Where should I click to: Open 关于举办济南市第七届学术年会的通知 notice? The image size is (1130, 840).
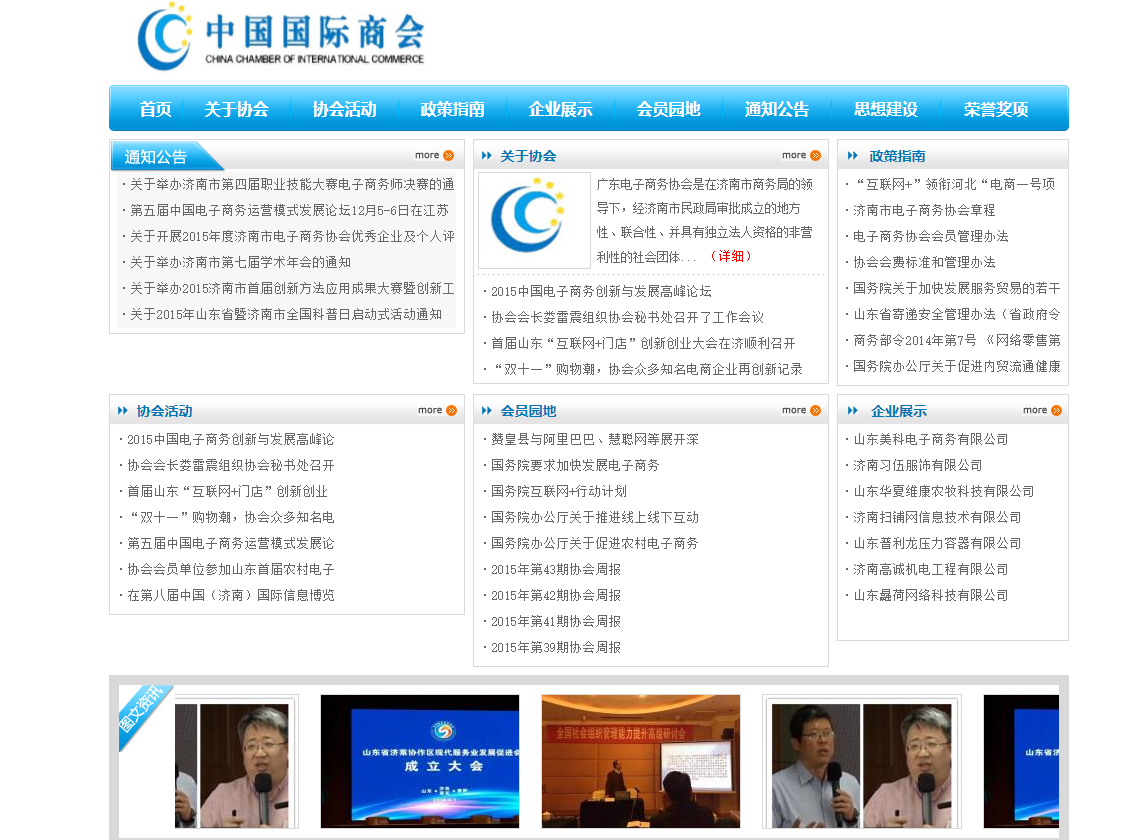[240, 262]
